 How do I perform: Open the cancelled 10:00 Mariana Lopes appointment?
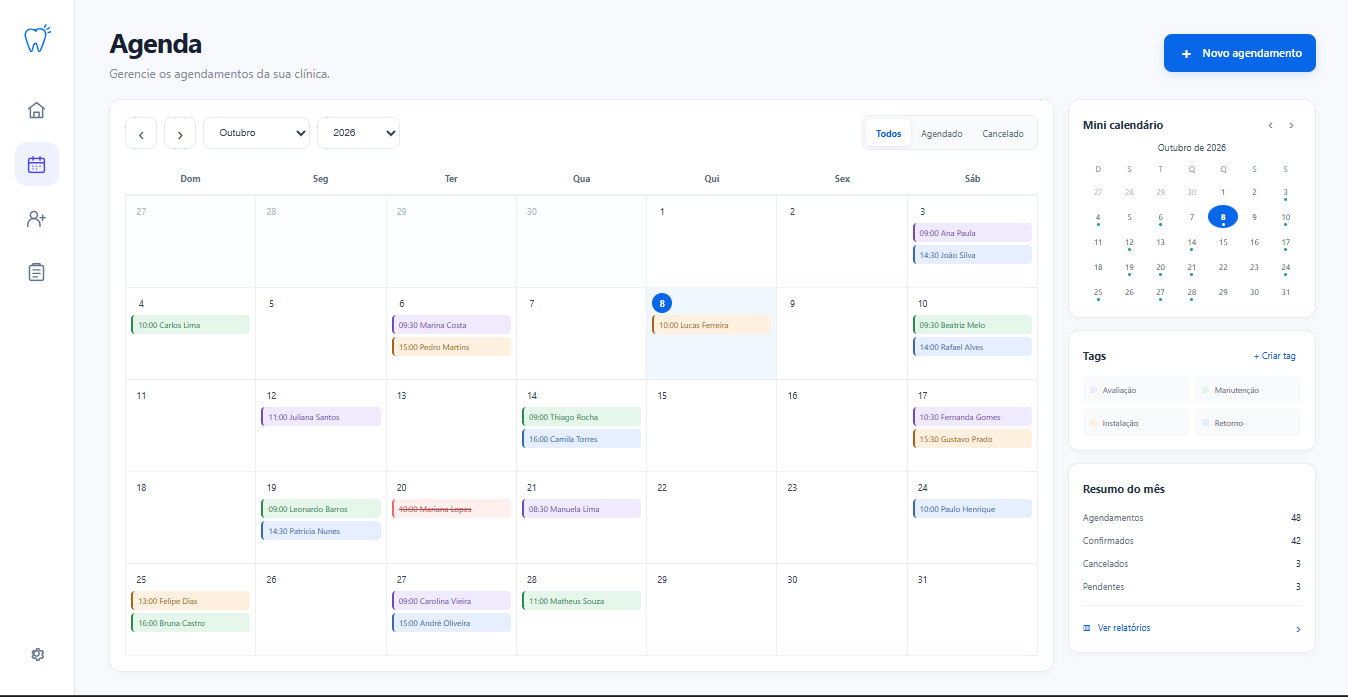(x=451, y=509)
